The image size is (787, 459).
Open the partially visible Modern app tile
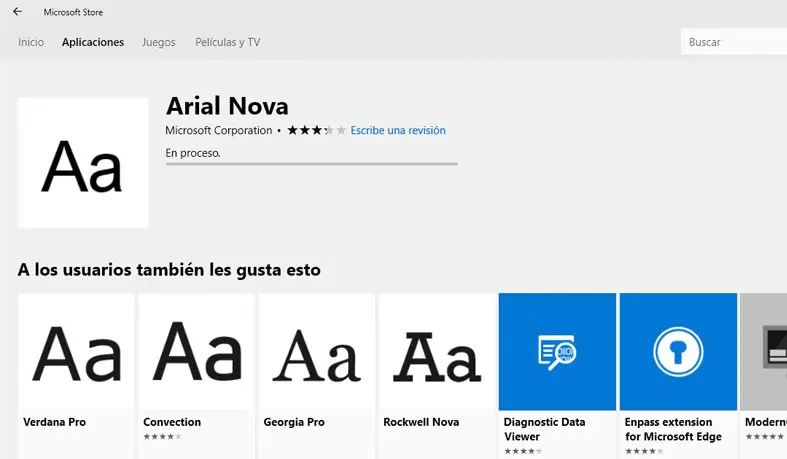coord(764,352)
